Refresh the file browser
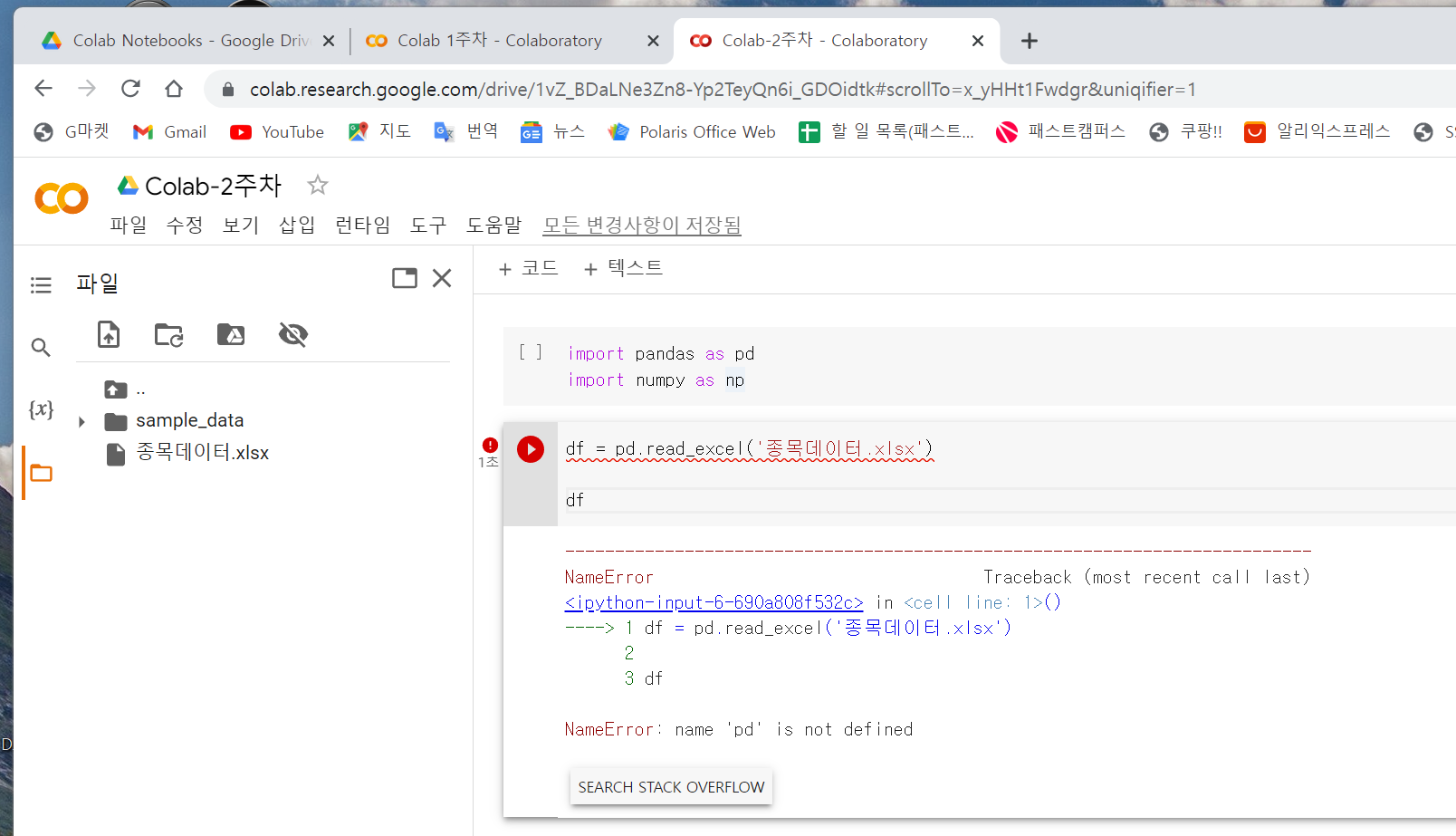Image resolution: width=1456 pixels, height=836 pixels. (x=169, y=335)
